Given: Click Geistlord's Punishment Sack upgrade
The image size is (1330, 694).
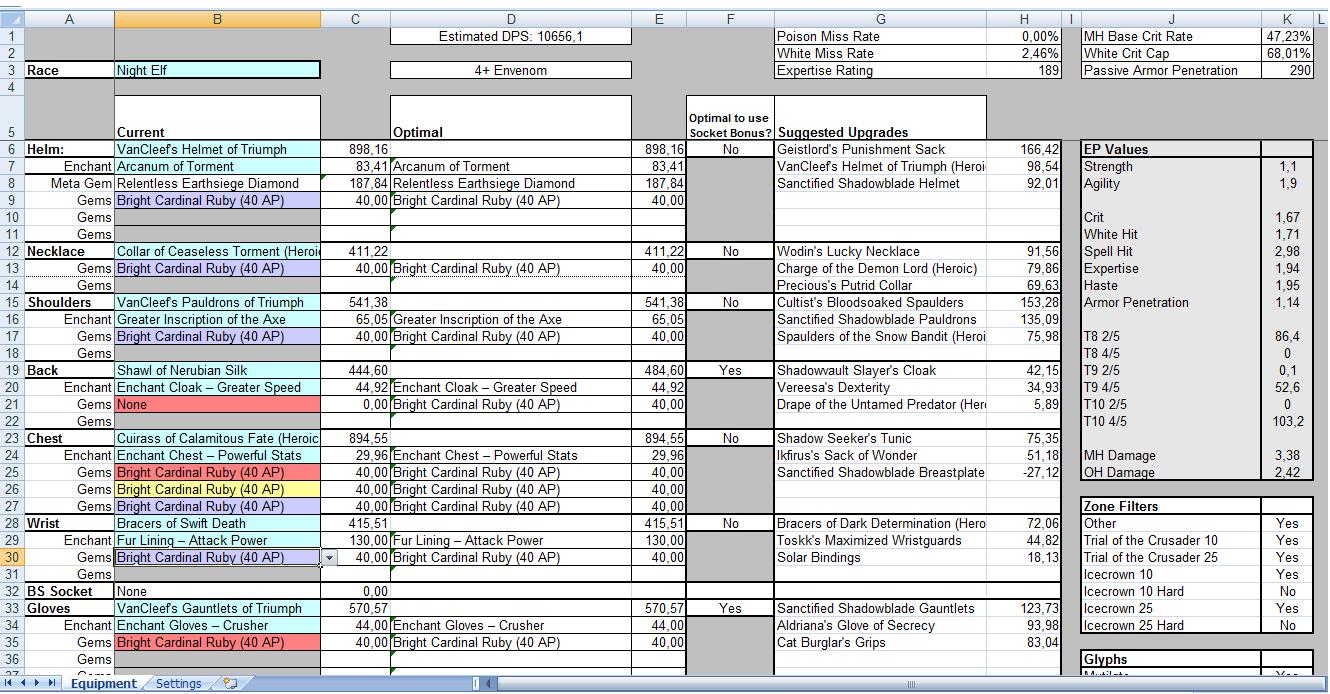Looking at the screenshot, I should [x=881, y=149].
